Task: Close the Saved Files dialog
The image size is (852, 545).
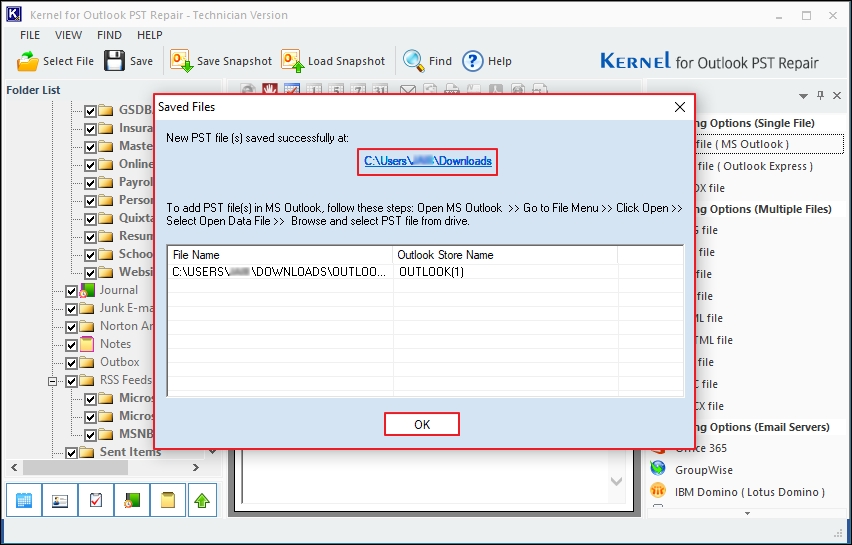Action: click(x=680, y=107)
